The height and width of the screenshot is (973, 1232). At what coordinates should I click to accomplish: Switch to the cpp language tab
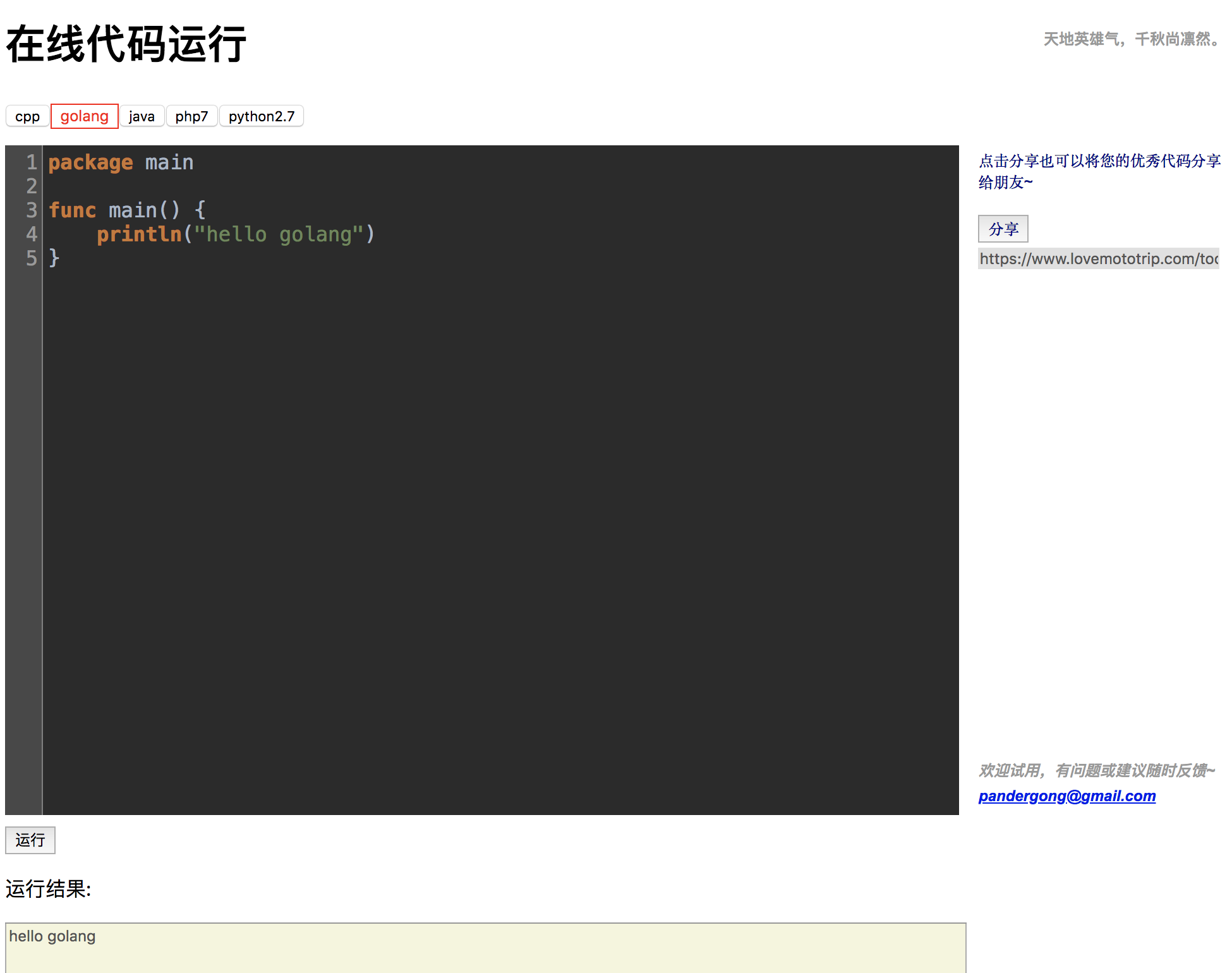click(x=27, y=116)
